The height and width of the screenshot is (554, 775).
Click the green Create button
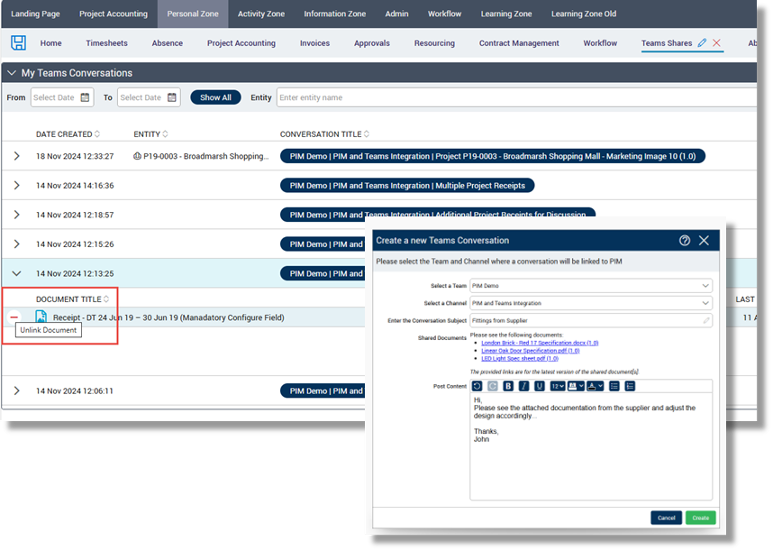(700, 518)
